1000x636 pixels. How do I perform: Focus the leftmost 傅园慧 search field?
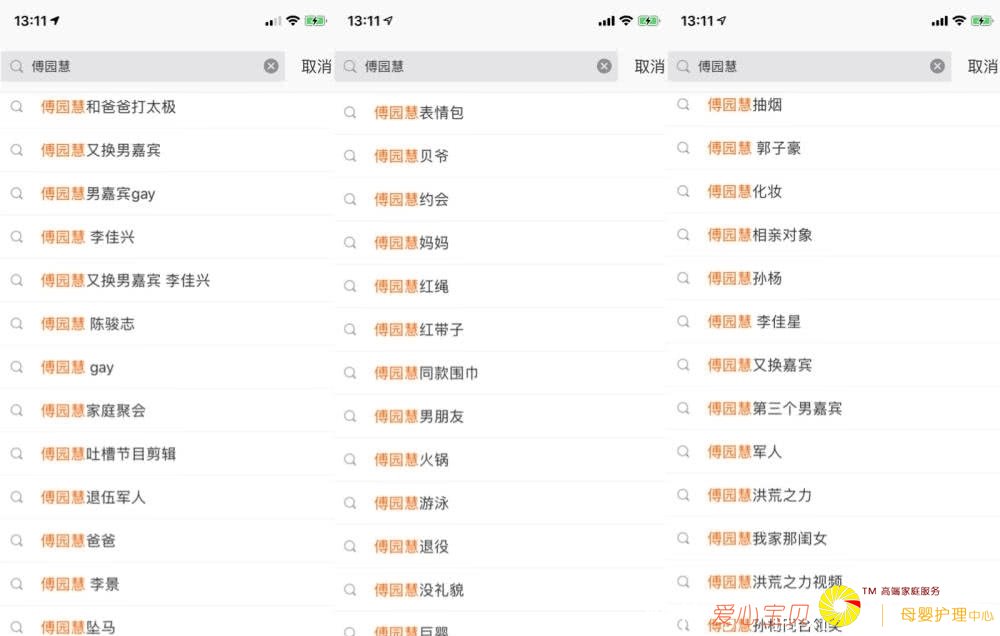click(140, 66)
